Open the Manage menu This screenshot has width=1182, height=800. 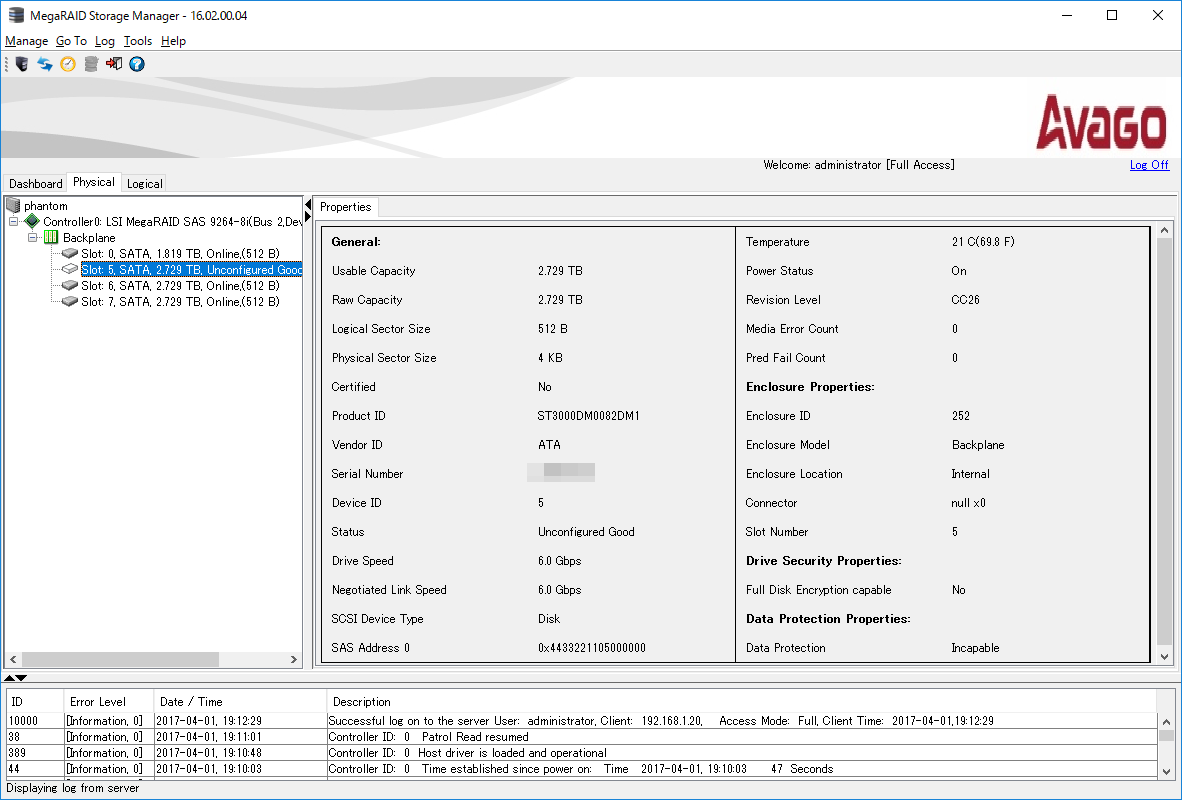tap(26, 41)
